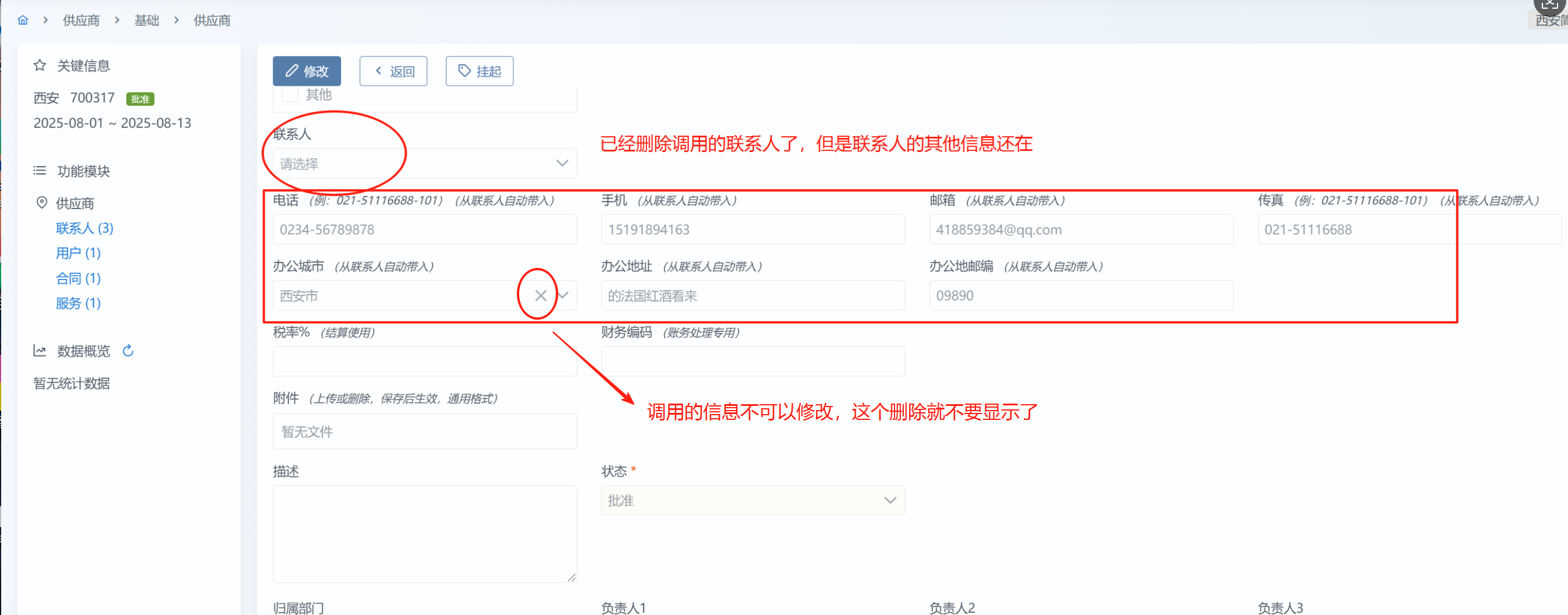Open the 办公城市 dropdown arrow

click(564, 296)
